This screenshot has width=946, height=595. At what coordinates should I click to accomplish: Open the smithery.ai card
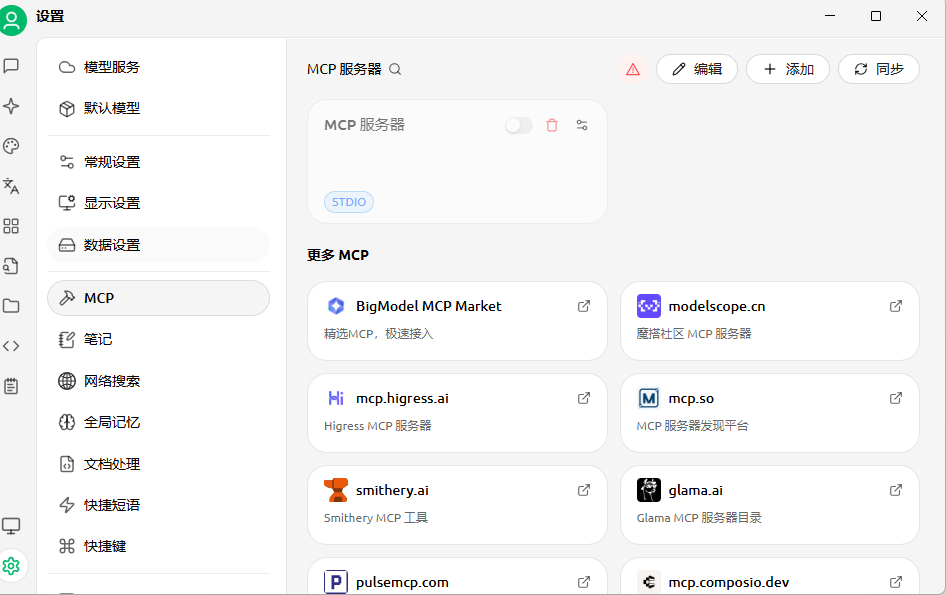click(457, 505)
